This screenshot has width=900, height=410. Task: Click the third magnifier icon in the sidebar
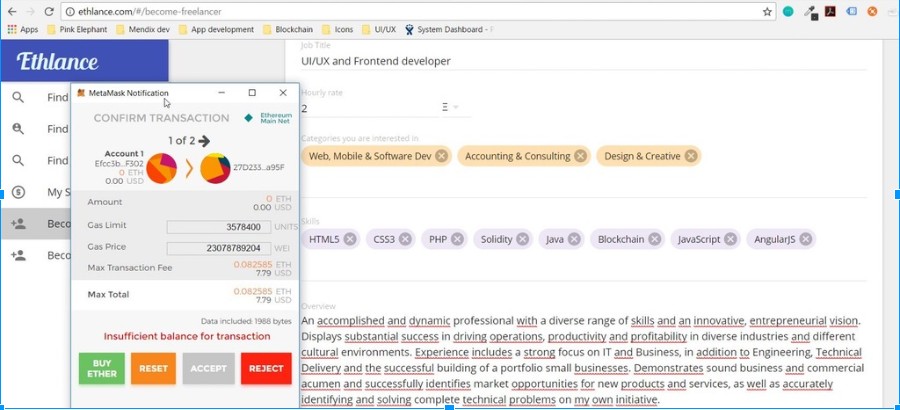[x=18, y=161]
